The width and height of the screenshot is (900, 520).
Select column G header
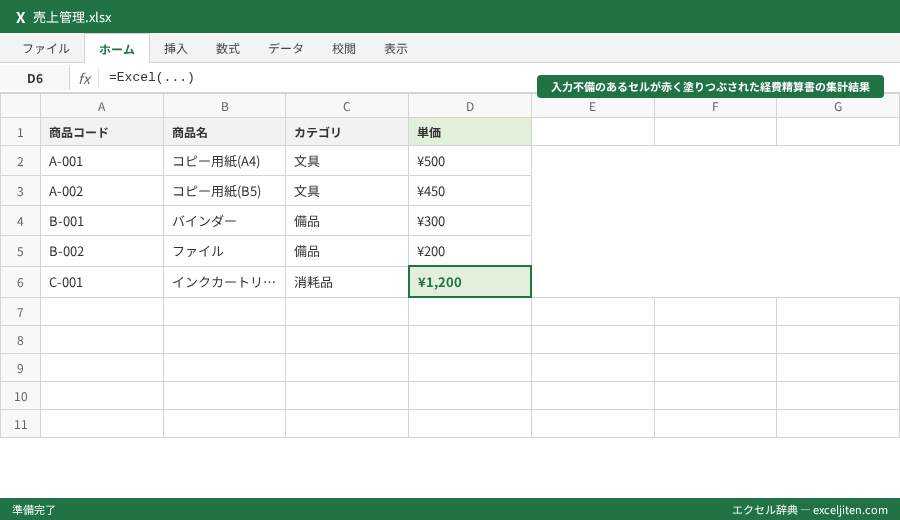(x=838, y=106)
